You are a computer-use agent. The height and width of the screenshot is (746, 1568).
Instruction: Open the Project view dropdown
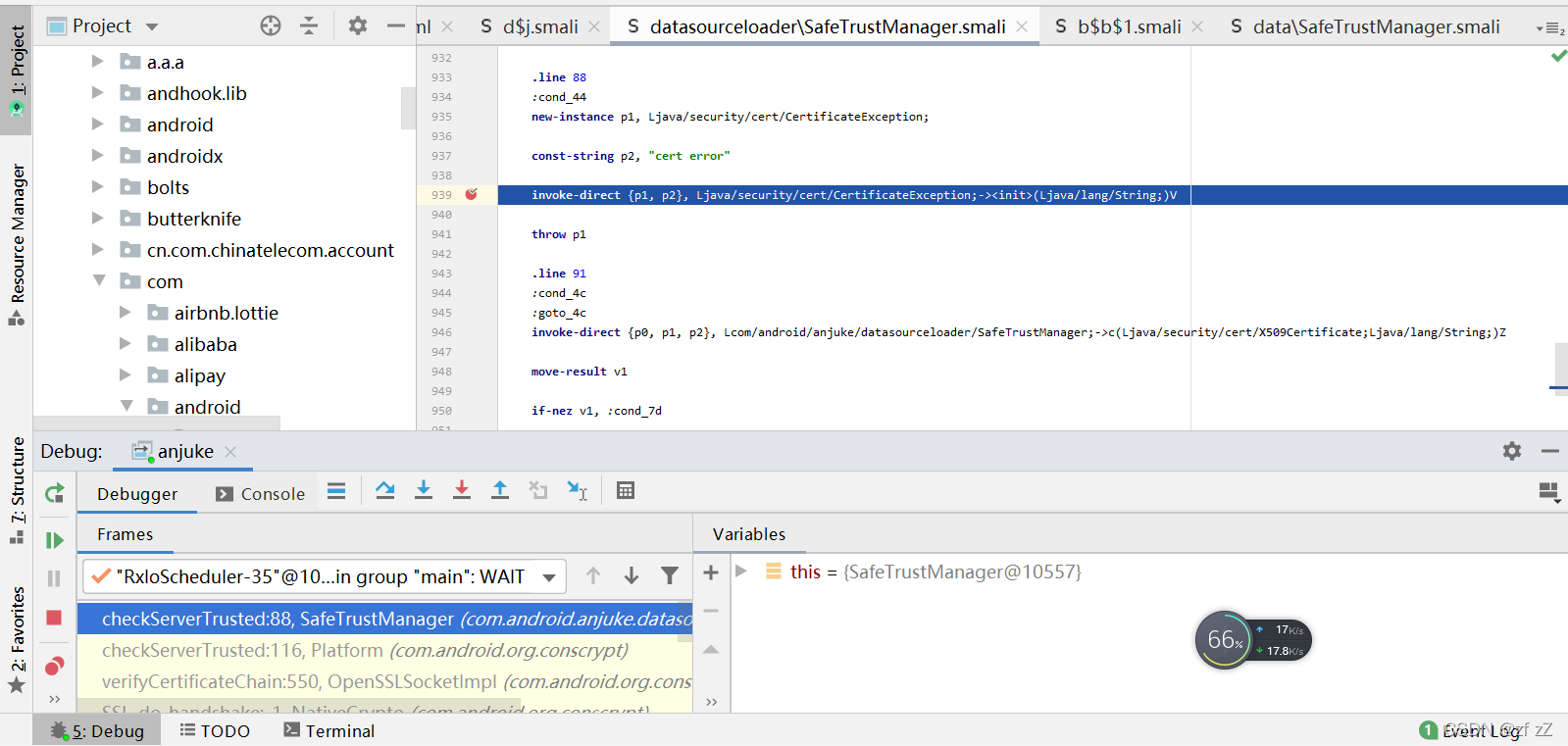pyautogui.click(x=152, y=26)
